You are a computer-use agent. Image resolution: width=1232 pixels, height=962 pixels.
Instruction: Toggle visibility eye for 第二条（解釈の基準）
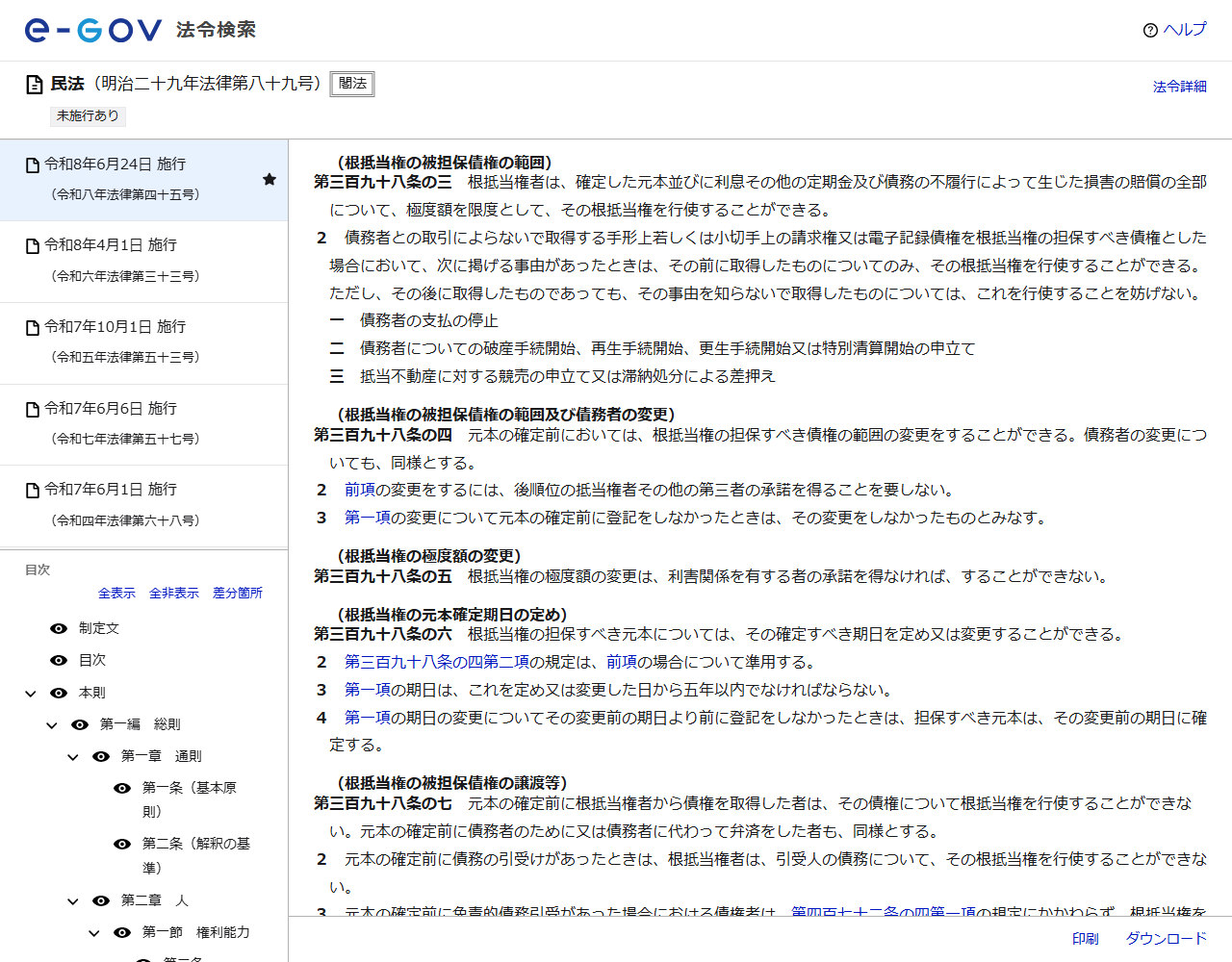click(x=122, y=844)
